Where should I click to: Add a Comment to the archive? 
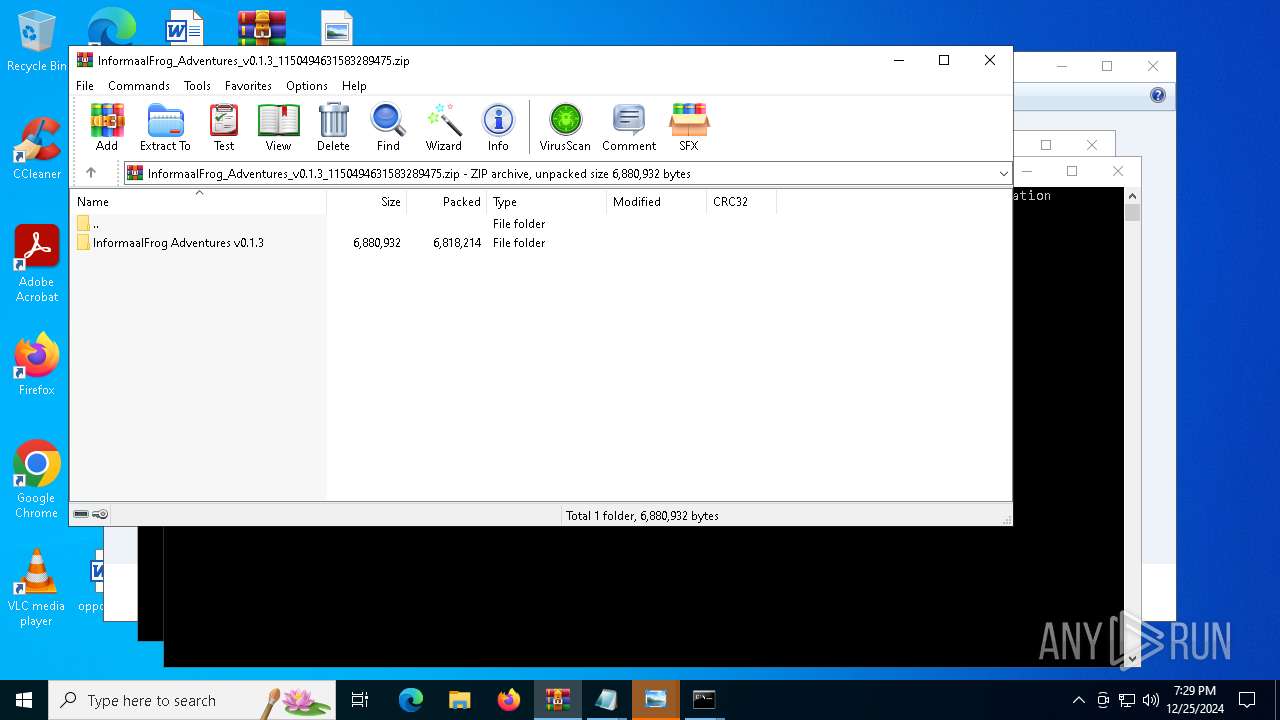629,127
